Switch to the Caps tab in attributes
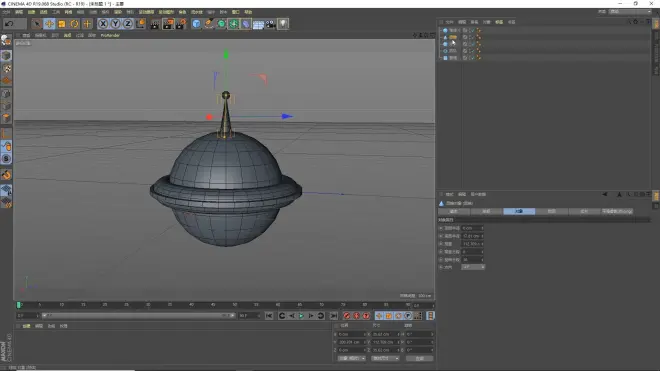This screenshot has height=371, width=660. [x=552, y=211]
